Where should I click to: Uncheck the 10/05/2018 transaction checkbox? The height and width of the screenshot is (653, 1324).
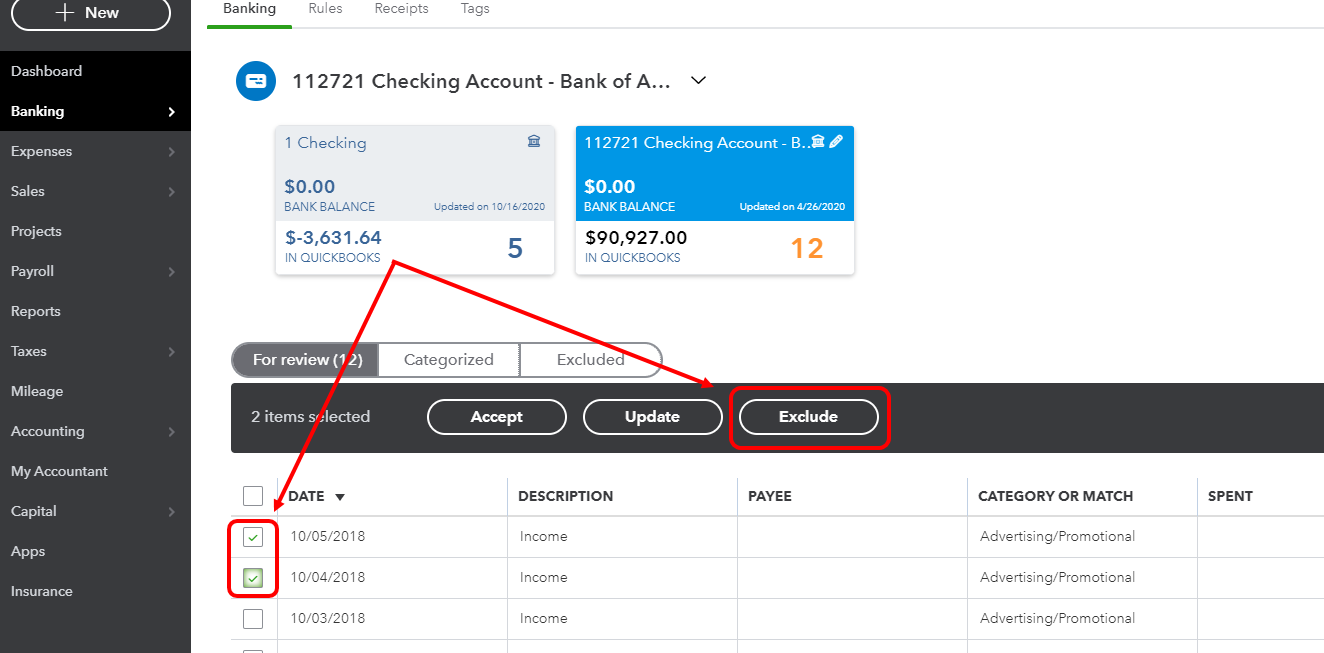[x=252, y=536]
